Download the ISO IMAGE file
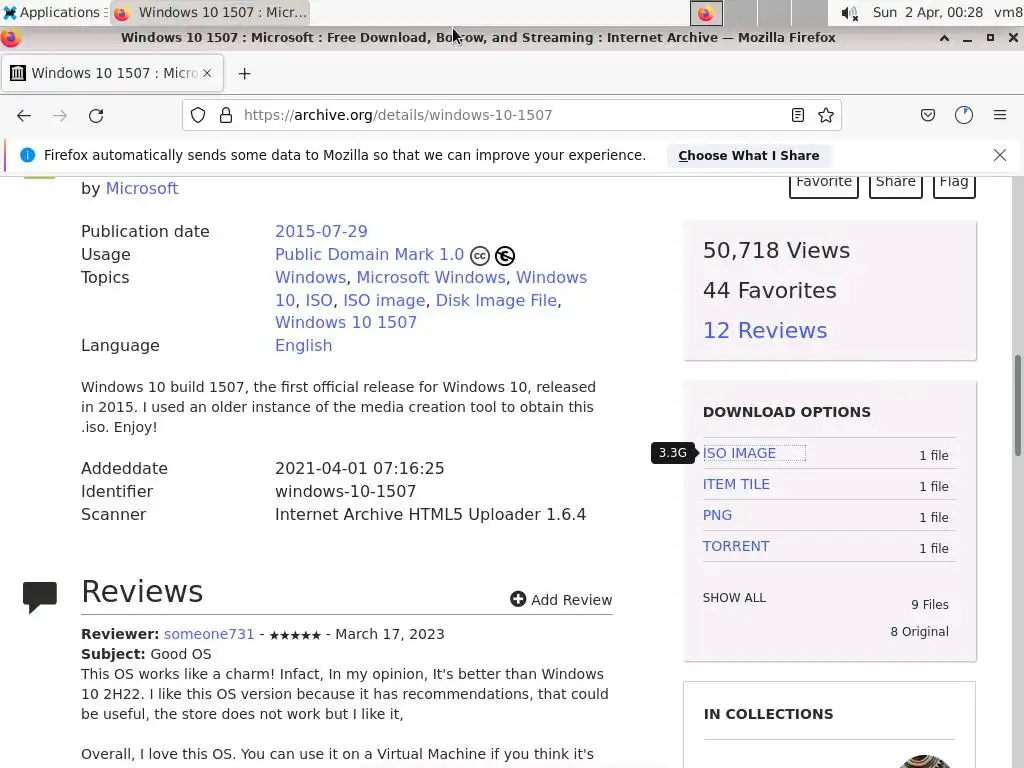This screenshot has height=768, width=1024. [x=739, y=453]
